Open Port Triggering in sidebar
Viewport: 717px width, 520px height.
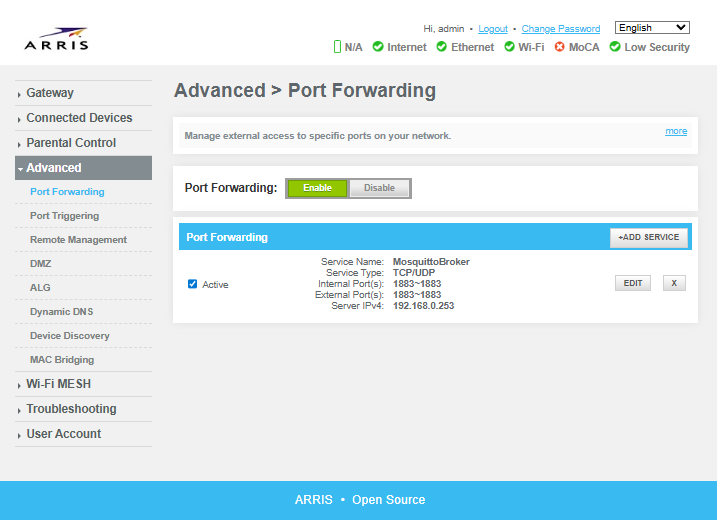coord(64,216)
